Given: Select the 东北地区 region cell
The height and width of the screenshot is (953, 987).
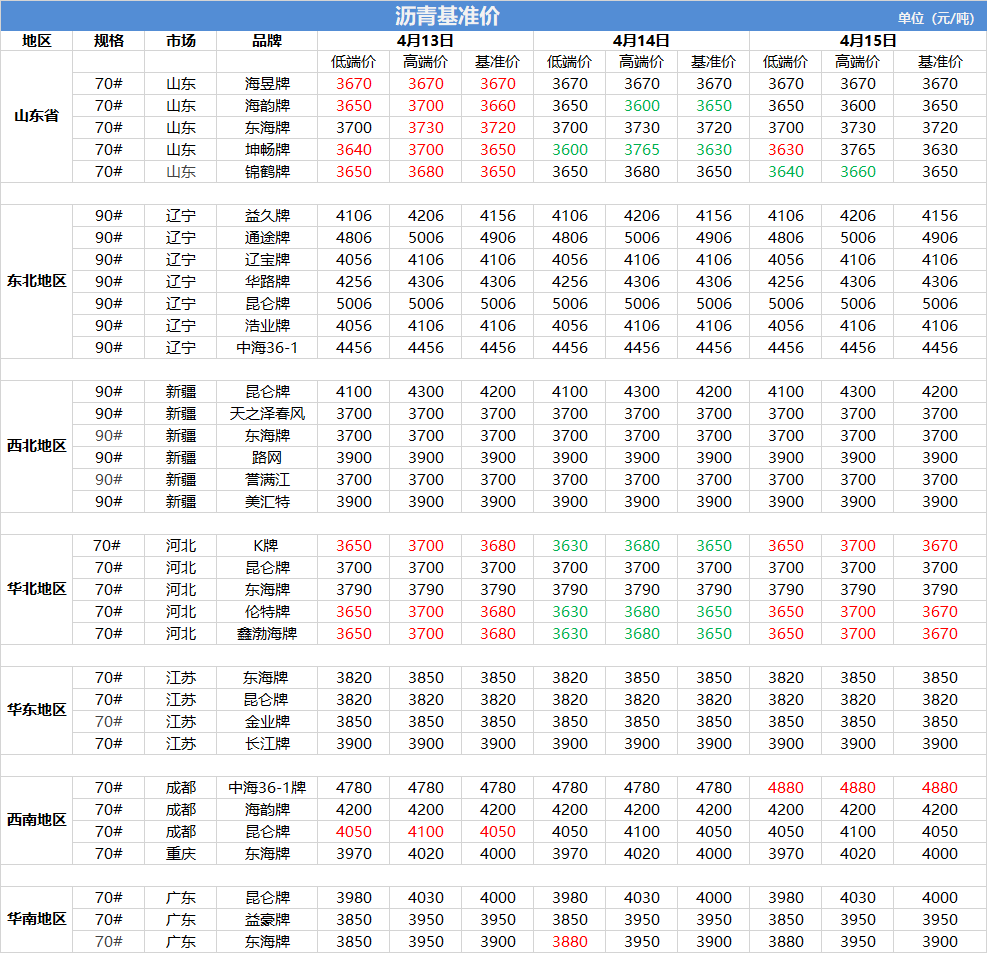Looking at the screenshot, I should point(36,281).
